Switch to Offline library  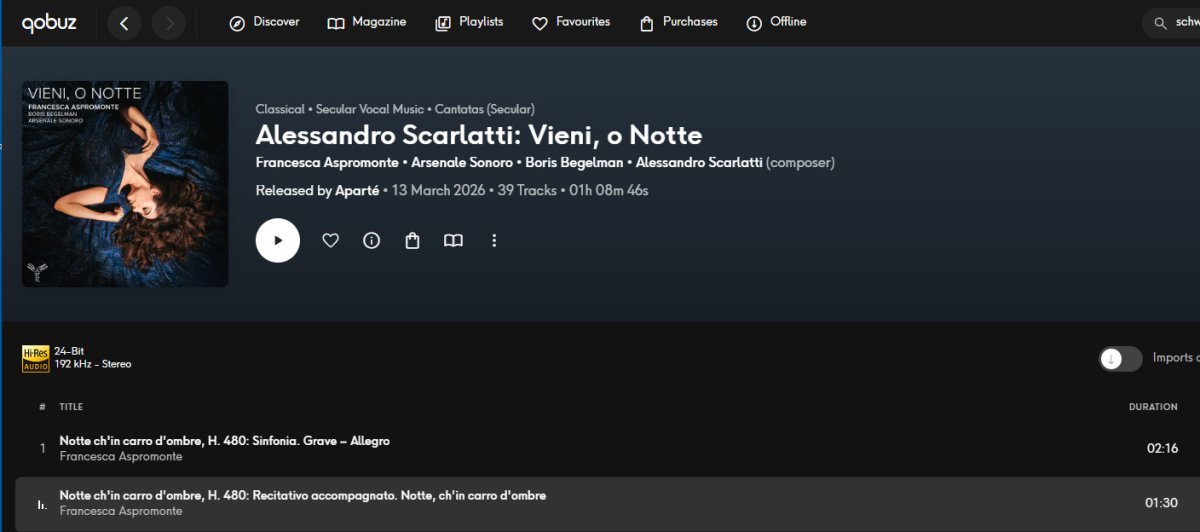point(777,22)
